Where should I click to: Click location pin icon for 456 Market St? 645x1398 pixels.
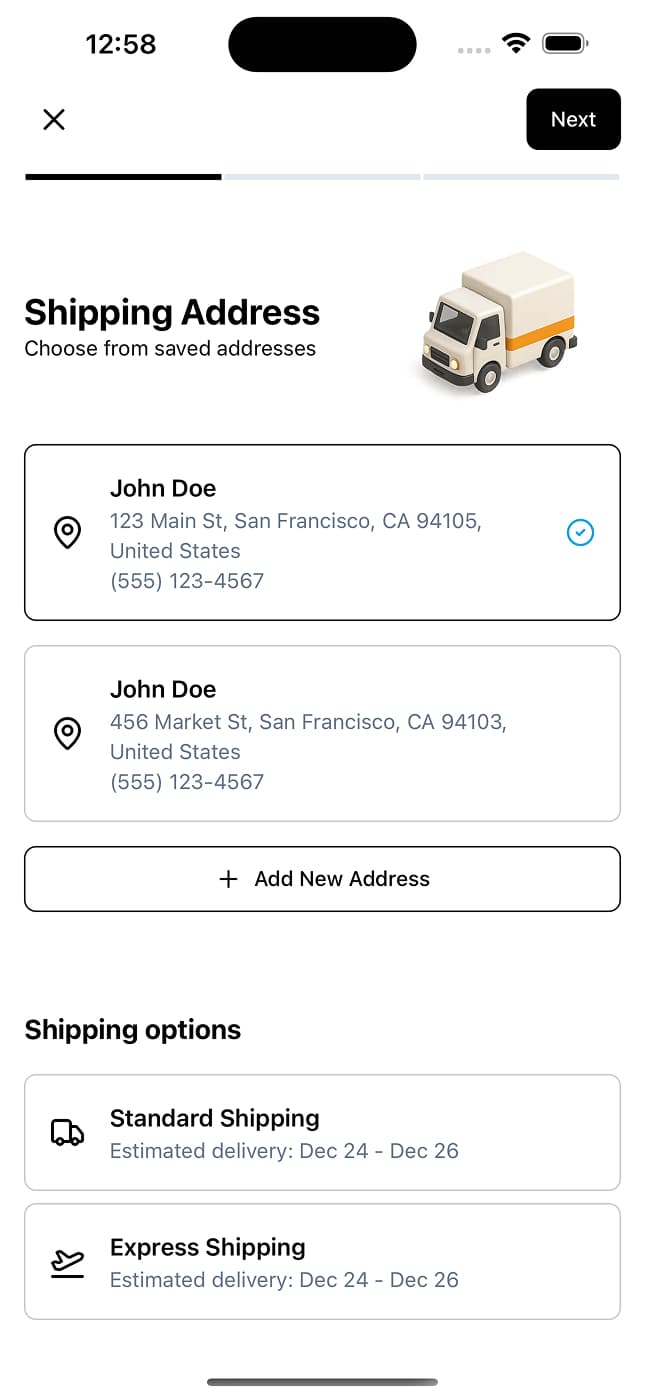pos(67,734)
